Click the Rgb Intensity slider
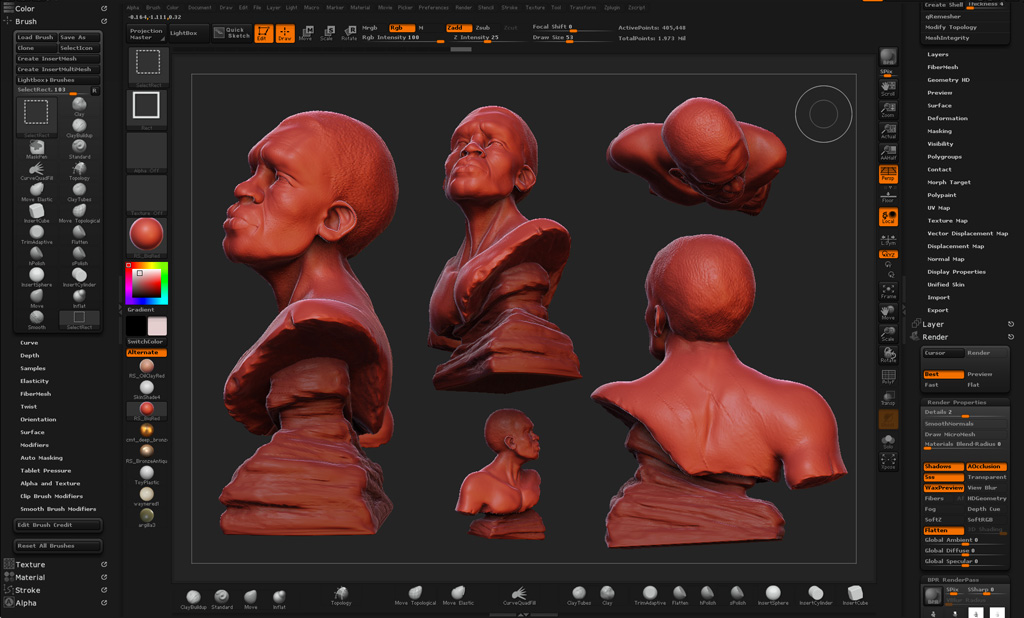The image size is (1024, 618). 400,38
